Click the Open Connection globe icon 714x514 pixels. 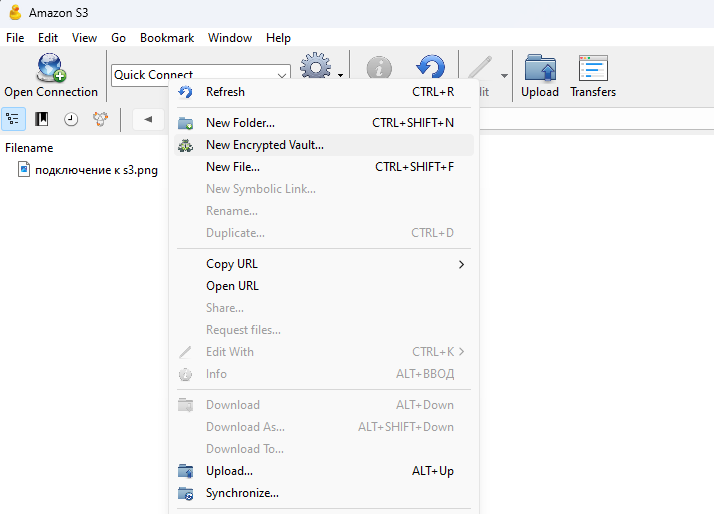pos(50,68)
